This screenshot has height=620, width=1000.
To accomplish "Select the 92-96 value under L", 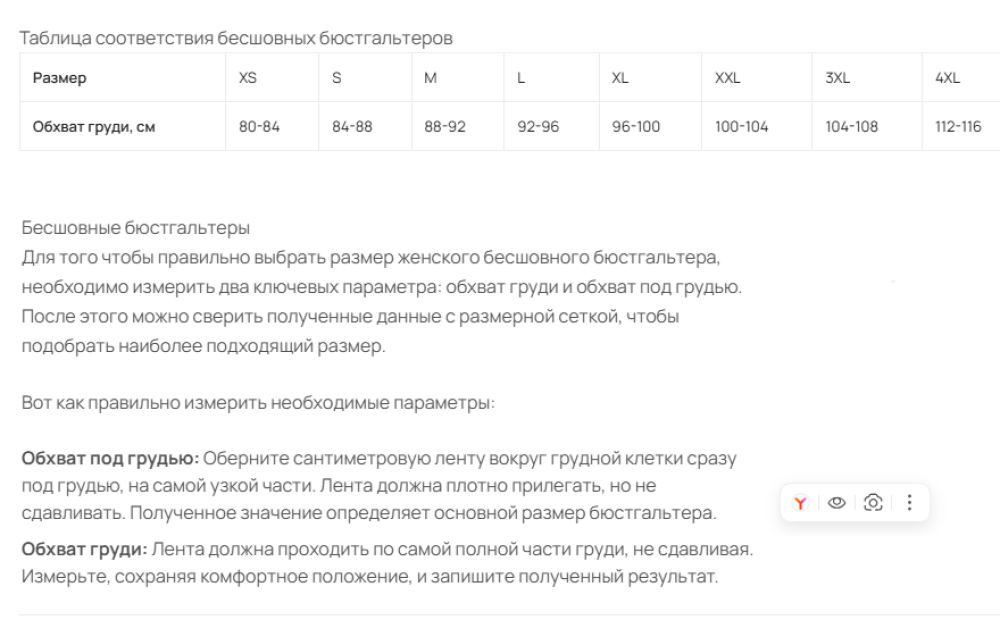I will [552, 126].
